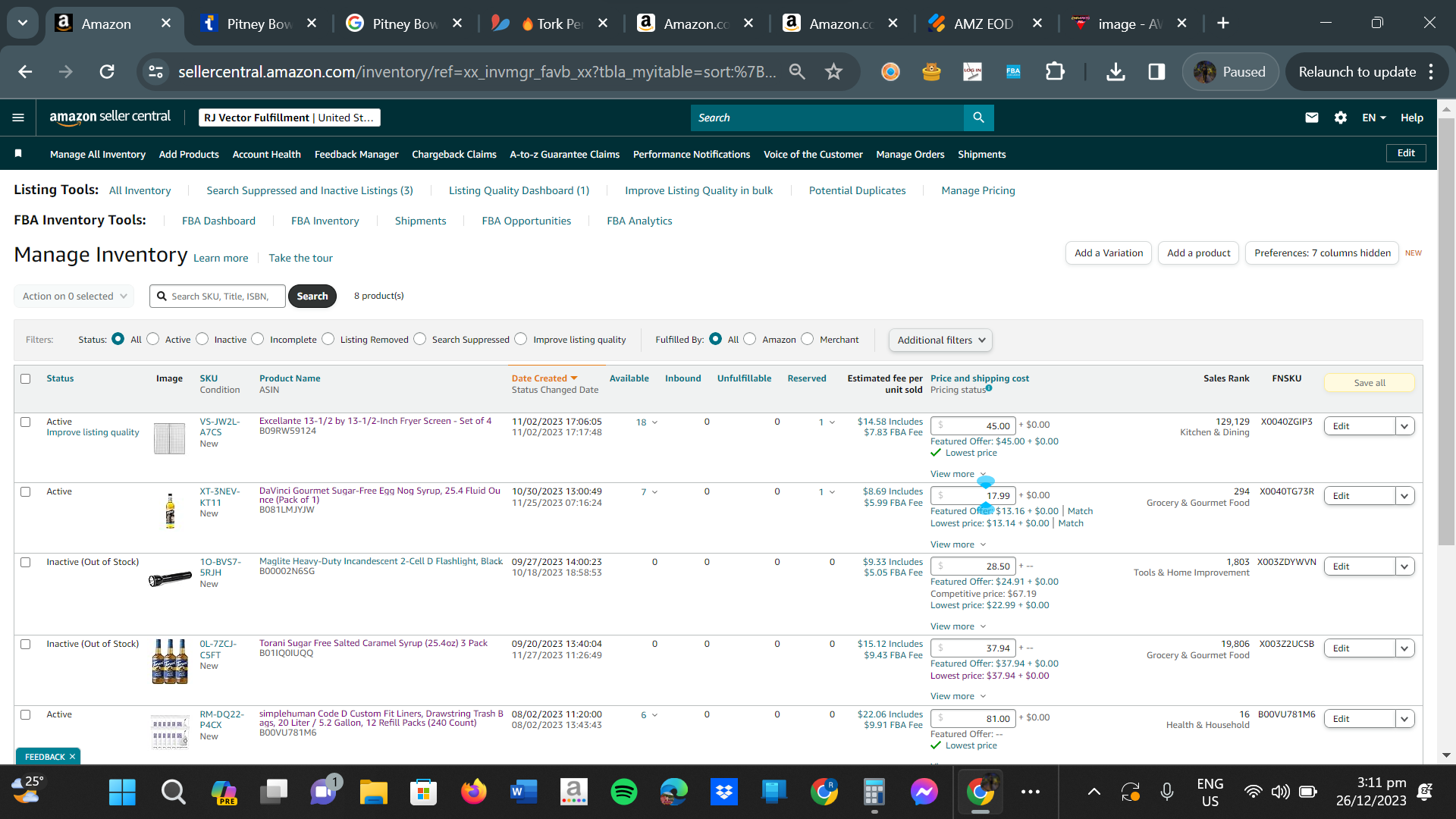The width and height of the screenshot is (1456, 819).
Task: Click the price field showing 45.00
Action: (x=973, y=426)
